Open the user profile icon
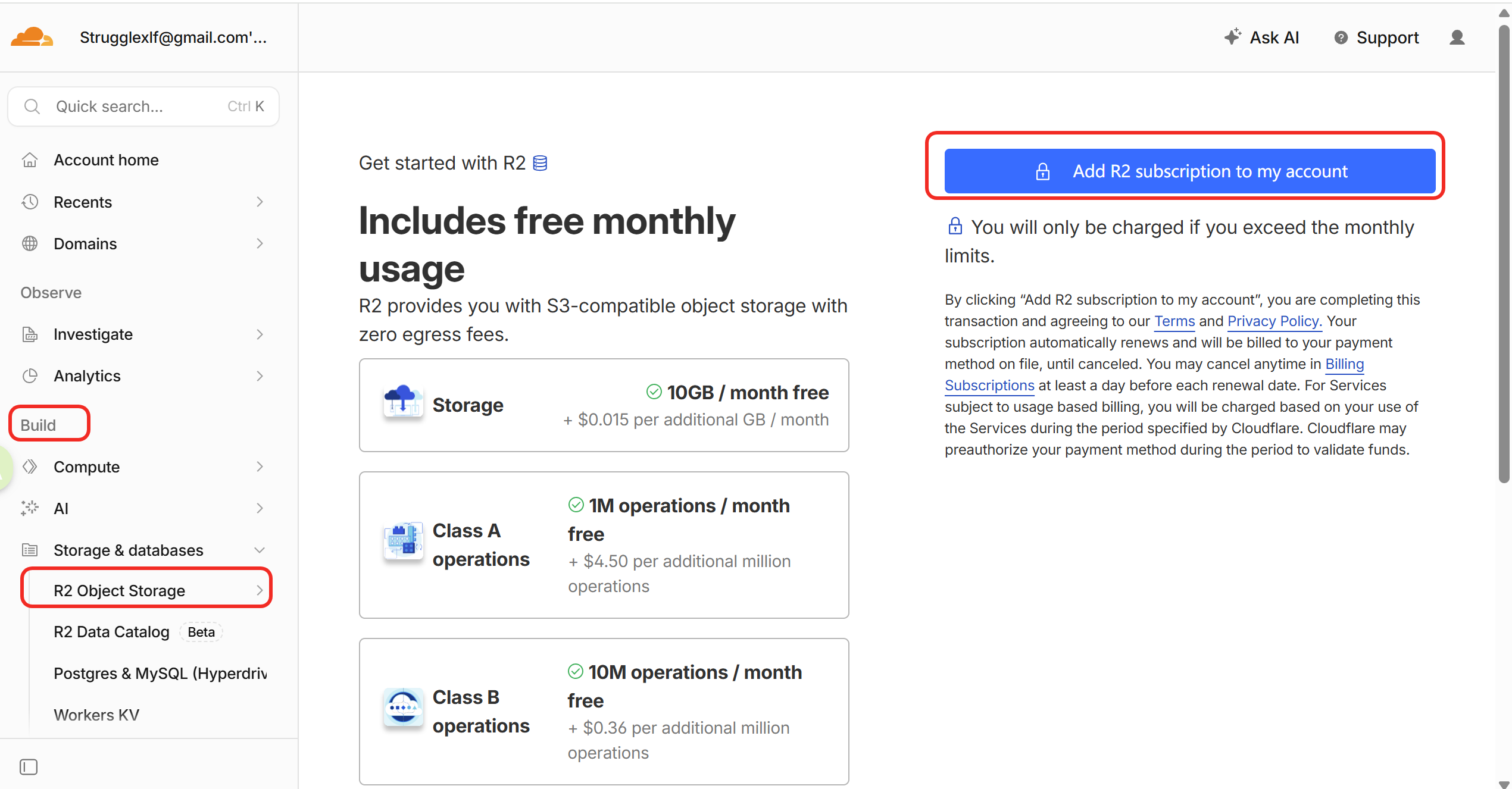The width and height of the screenshot is (1512, 789). pyautogui.click(x=1457, y=37)
